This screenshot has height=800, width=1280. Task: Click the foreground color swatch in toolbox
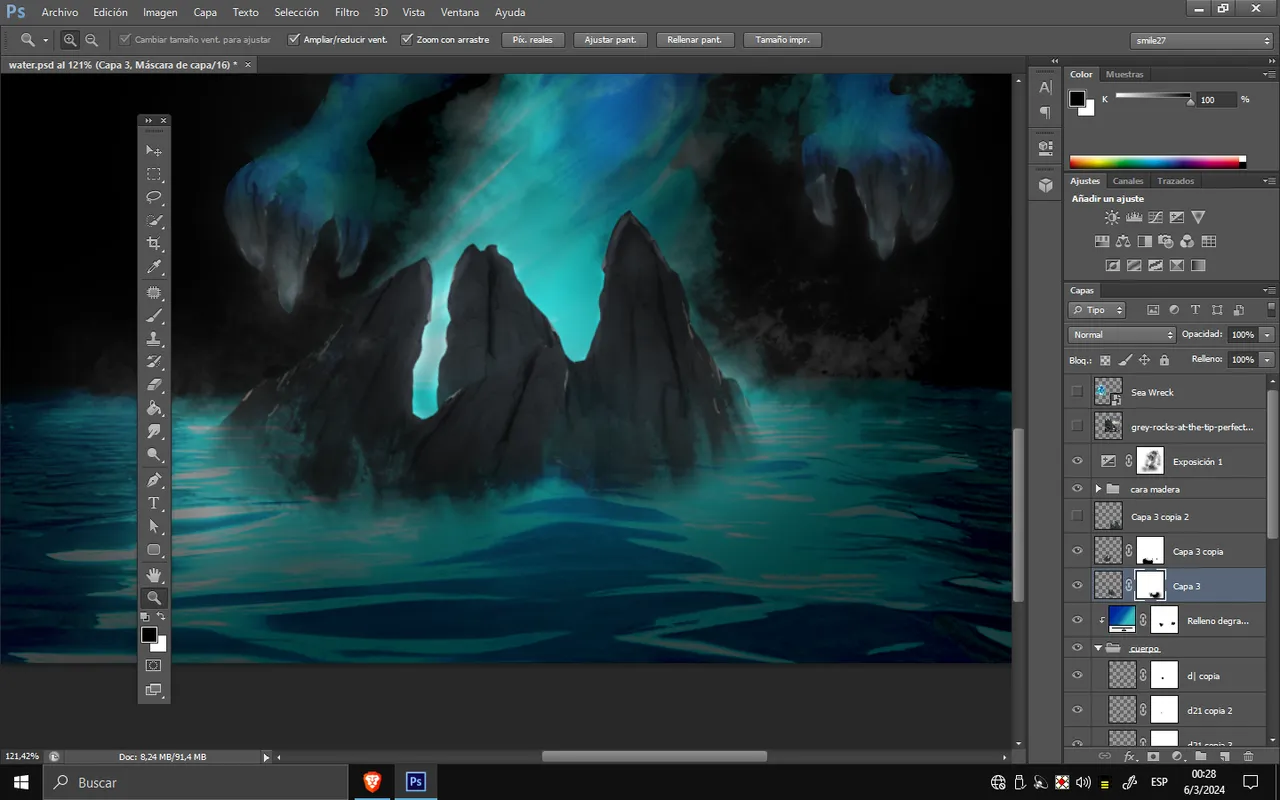pyautogui.click(x=149, y=634)
